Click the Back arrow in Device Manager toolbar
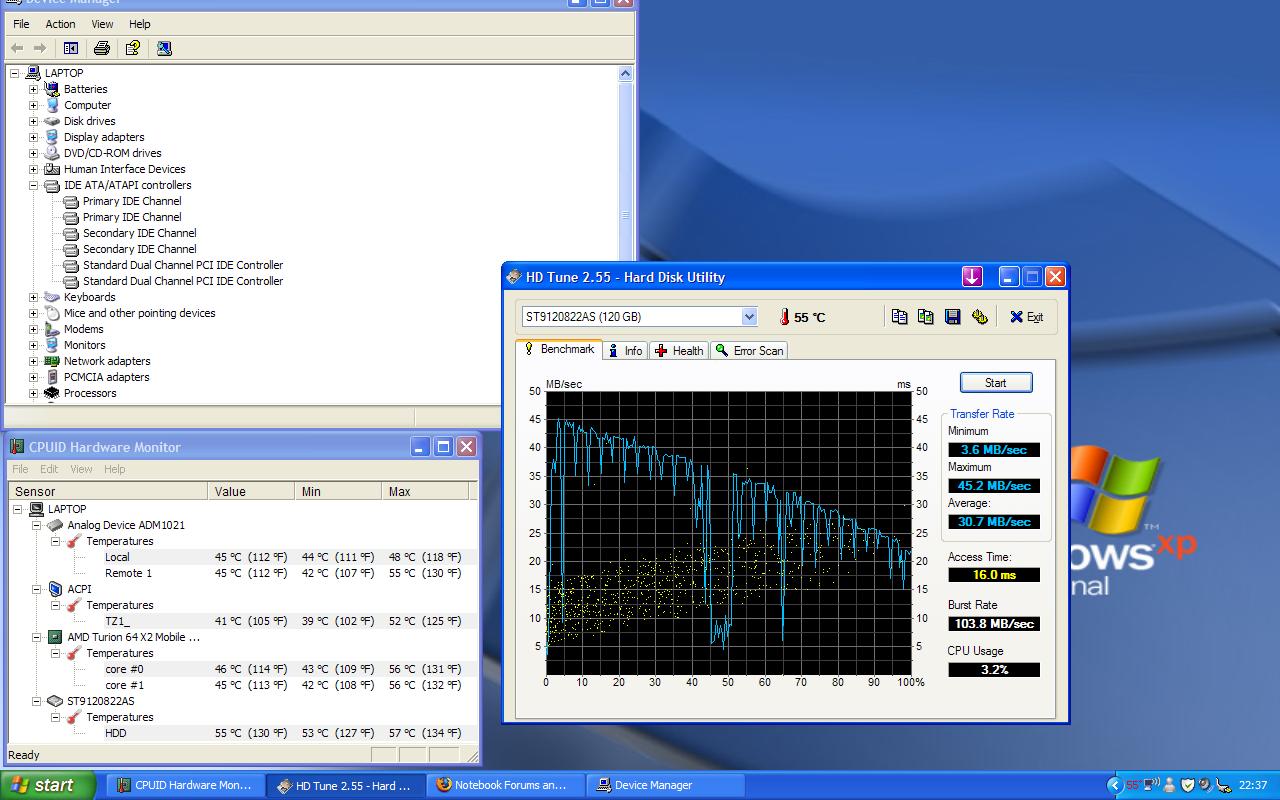Image resolution: width=1280 pixels, height=800 pixels. tap(17, 48)
